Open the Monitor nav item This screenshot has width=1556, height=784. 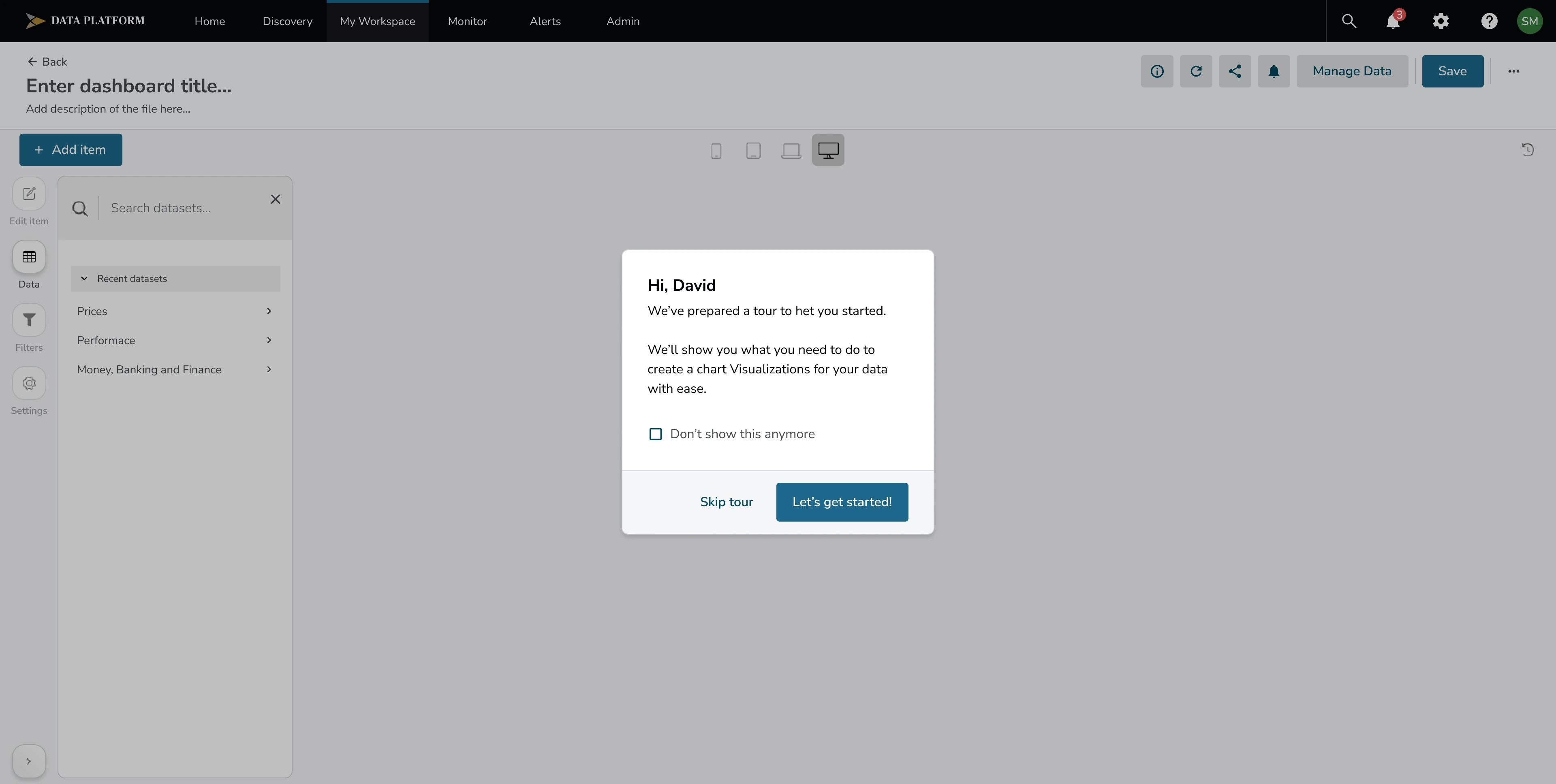[468, 21]
